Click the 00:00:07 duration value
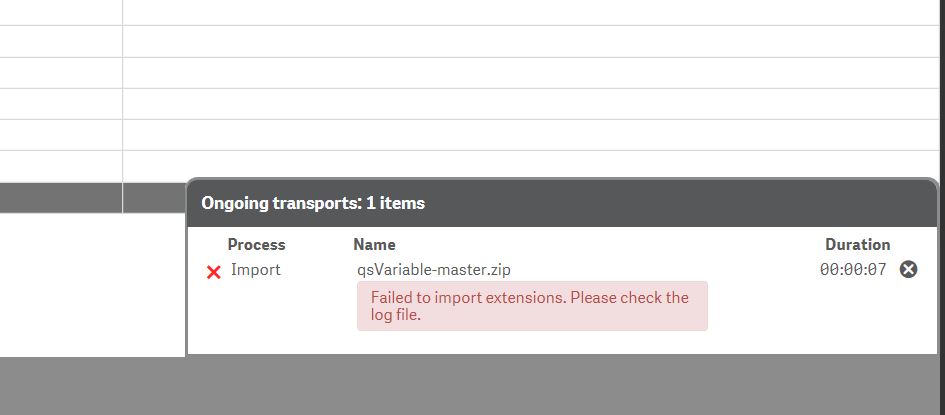 [852, 269]
